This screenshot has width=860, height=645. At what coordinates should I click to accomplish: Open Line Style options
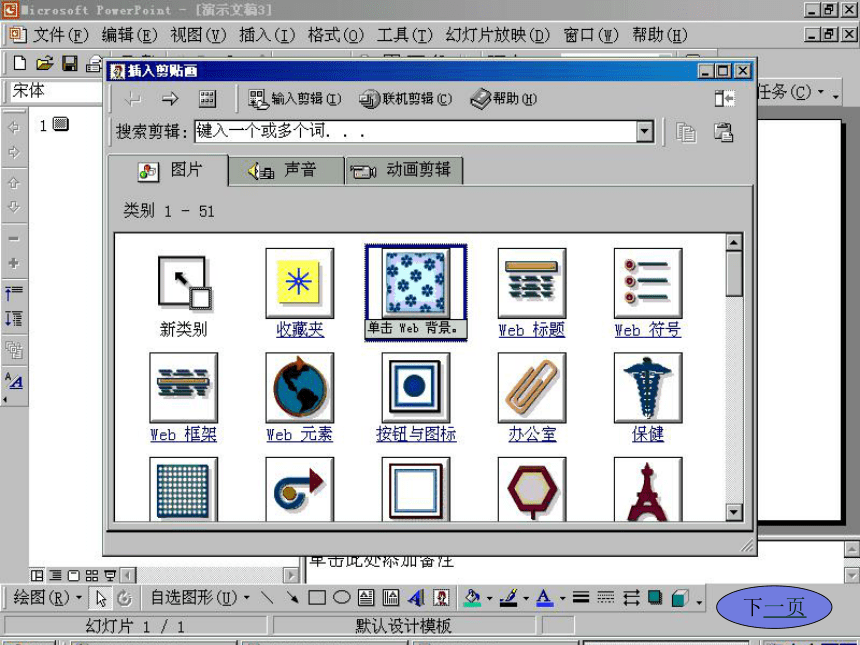(x=581, y=597)
